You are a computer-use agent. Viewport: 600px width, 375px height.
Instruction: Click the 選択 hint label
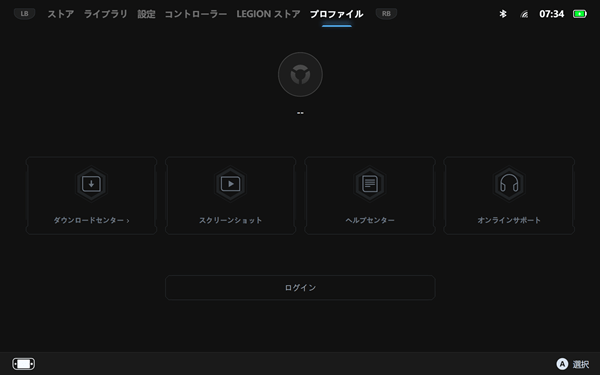(x=581, y=364)
